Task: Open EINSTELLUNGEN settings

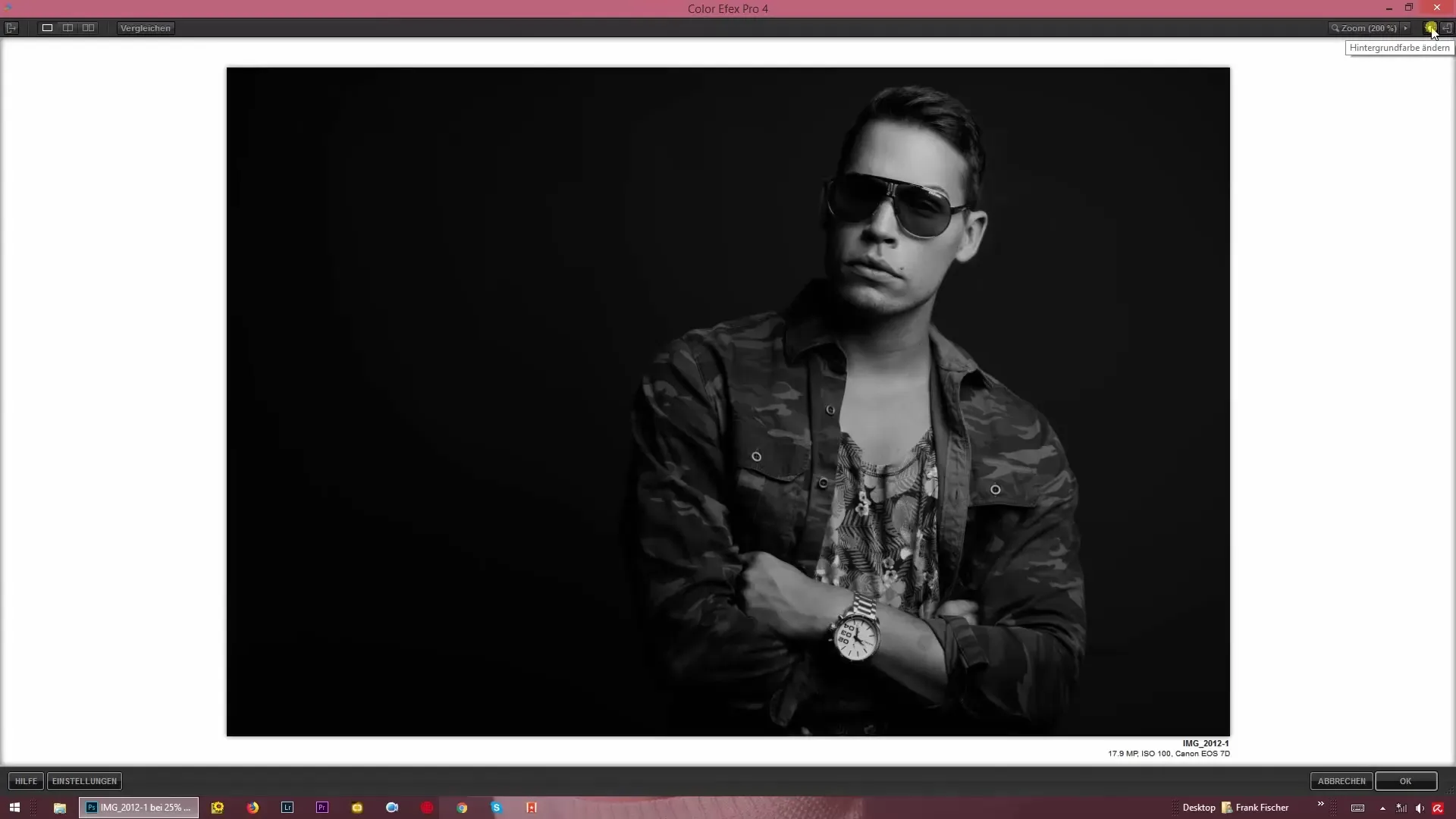Action: pos(84,781)
